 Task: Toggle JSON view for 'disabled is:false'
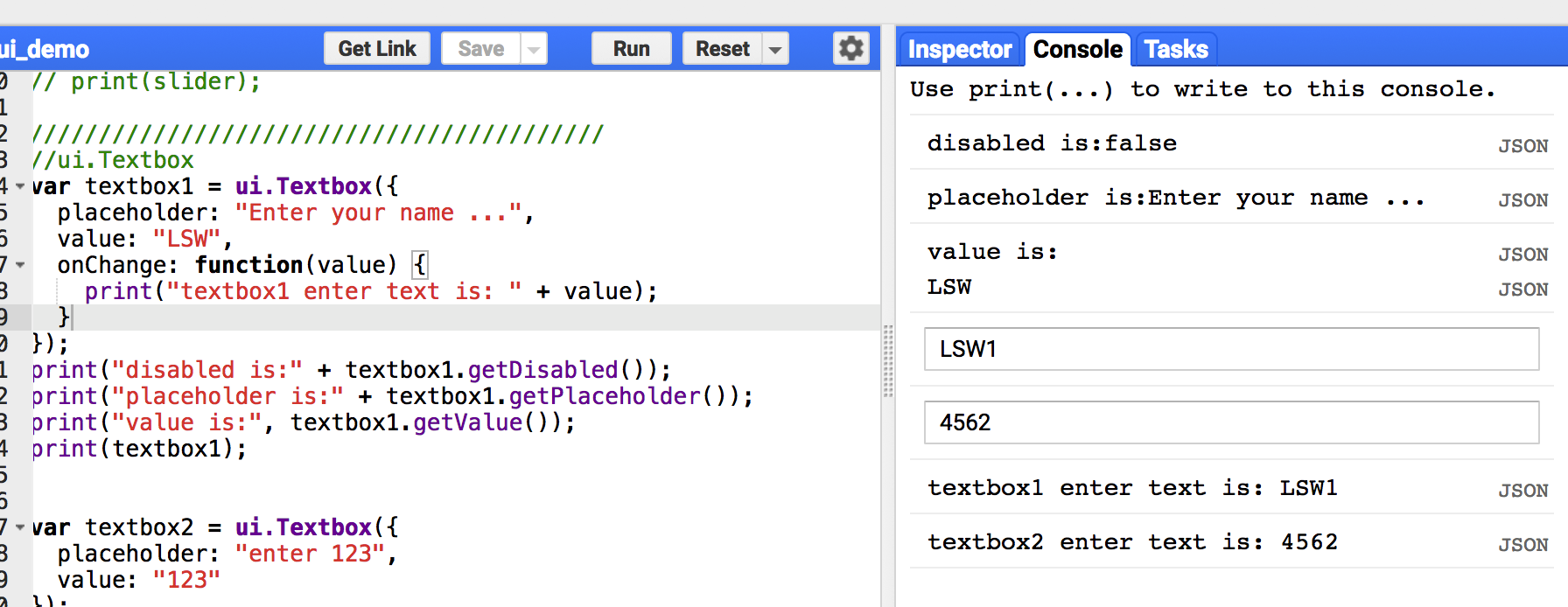point(1522,146)
